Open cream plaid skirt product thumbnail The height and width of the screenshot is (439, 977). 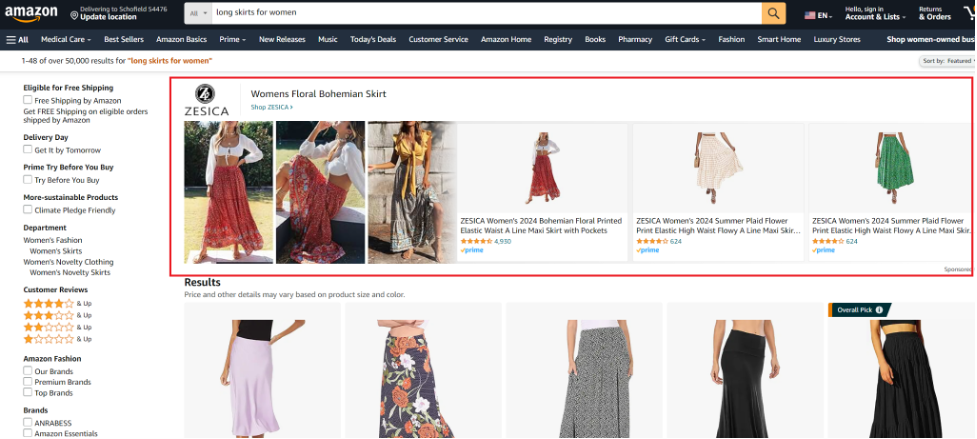coord(719,168)
